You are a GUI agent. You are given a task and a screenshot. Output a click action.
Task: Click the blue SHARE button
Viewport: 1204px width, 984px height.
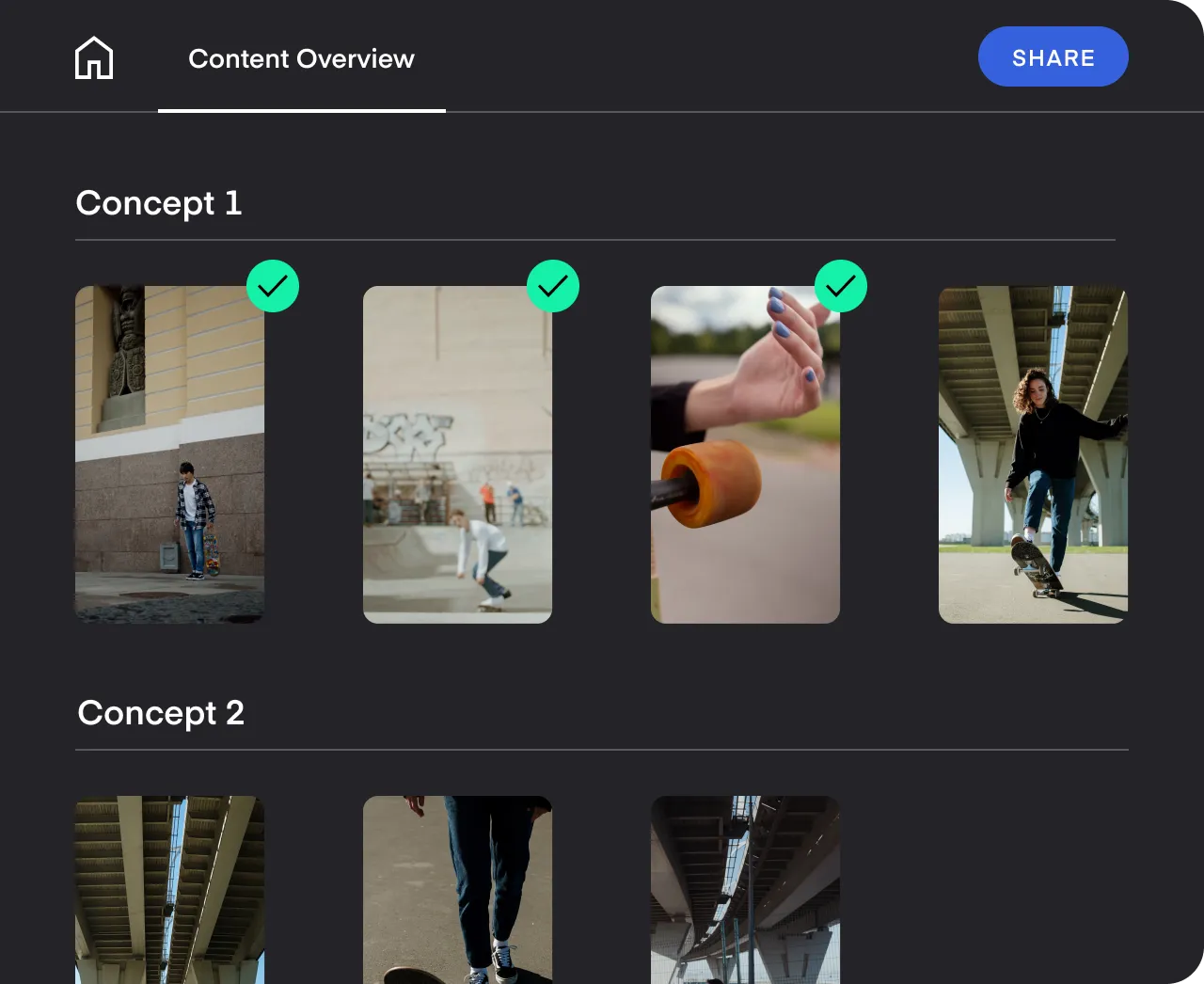[x=1053, y=56]
